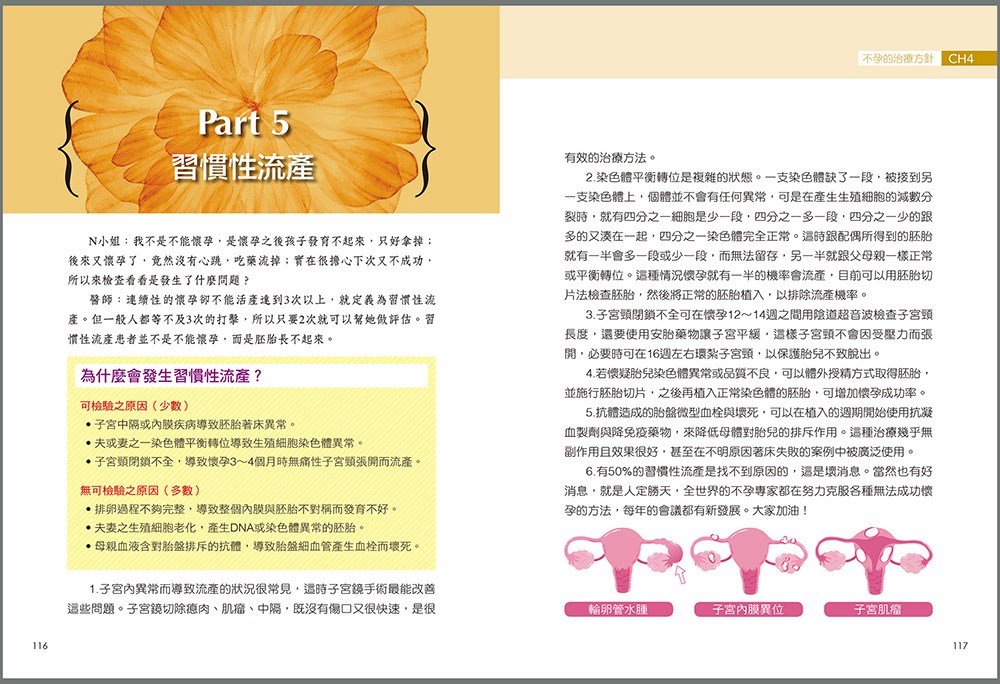Click the paragraph beginning 3.子宮頸閉鎖不全
Viewport: 1000px width, 684px height.
748,334
